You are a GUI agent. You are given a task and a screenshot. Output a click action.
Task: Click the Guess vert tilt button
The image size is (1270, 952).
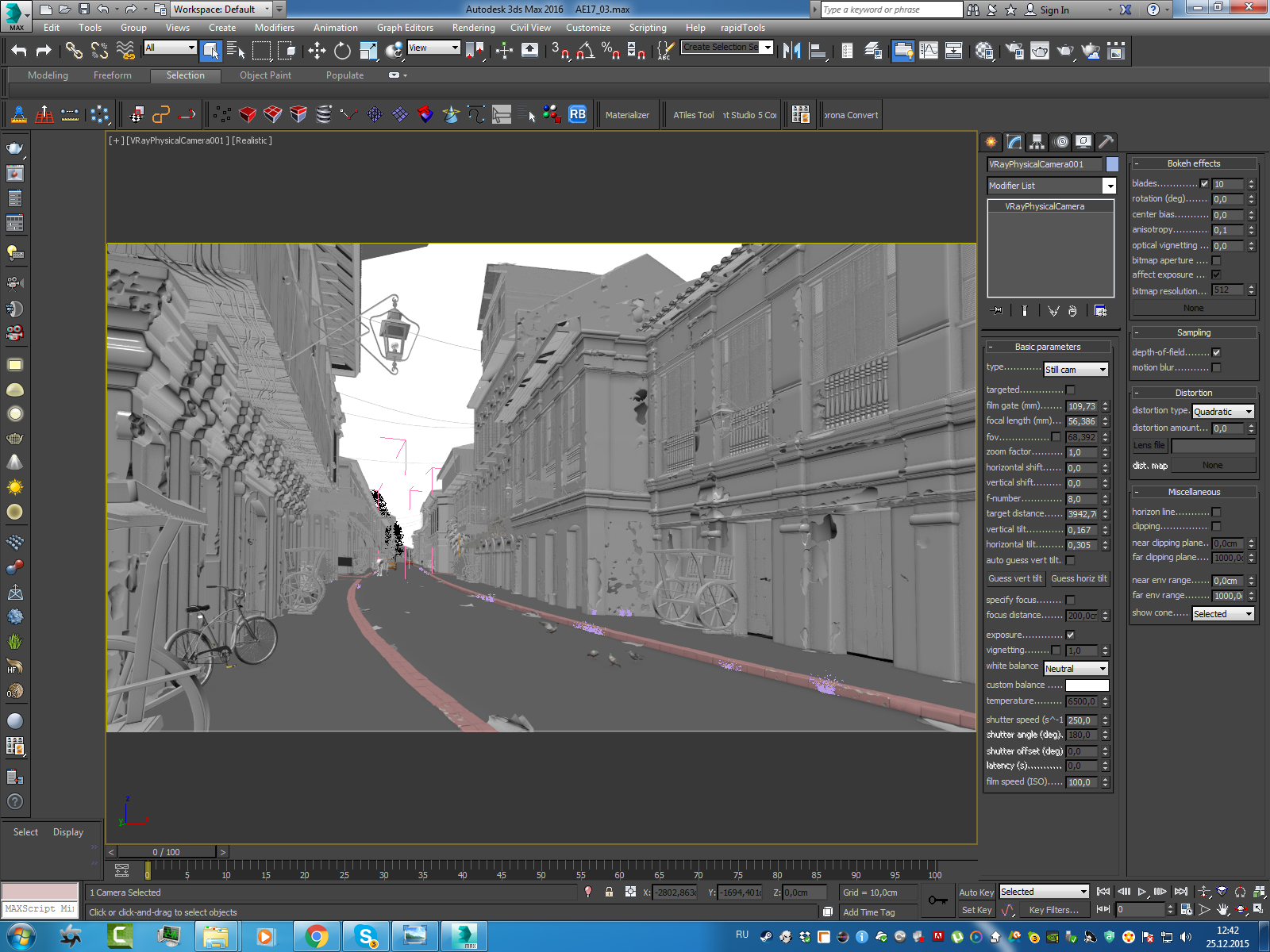point(1014,578)
